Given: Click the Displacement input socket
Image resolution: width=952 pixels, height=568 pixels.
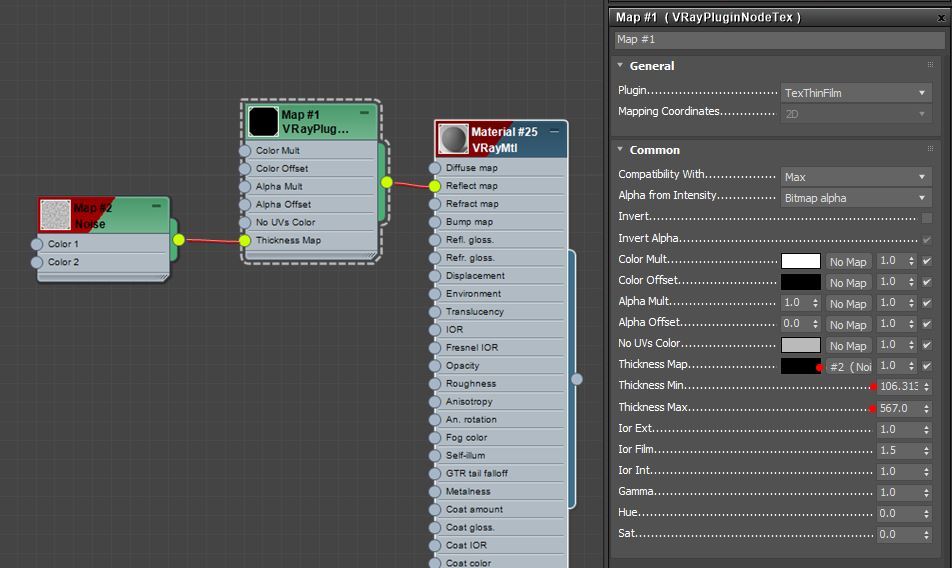Looking at the screenshot, I should (435, 276).
